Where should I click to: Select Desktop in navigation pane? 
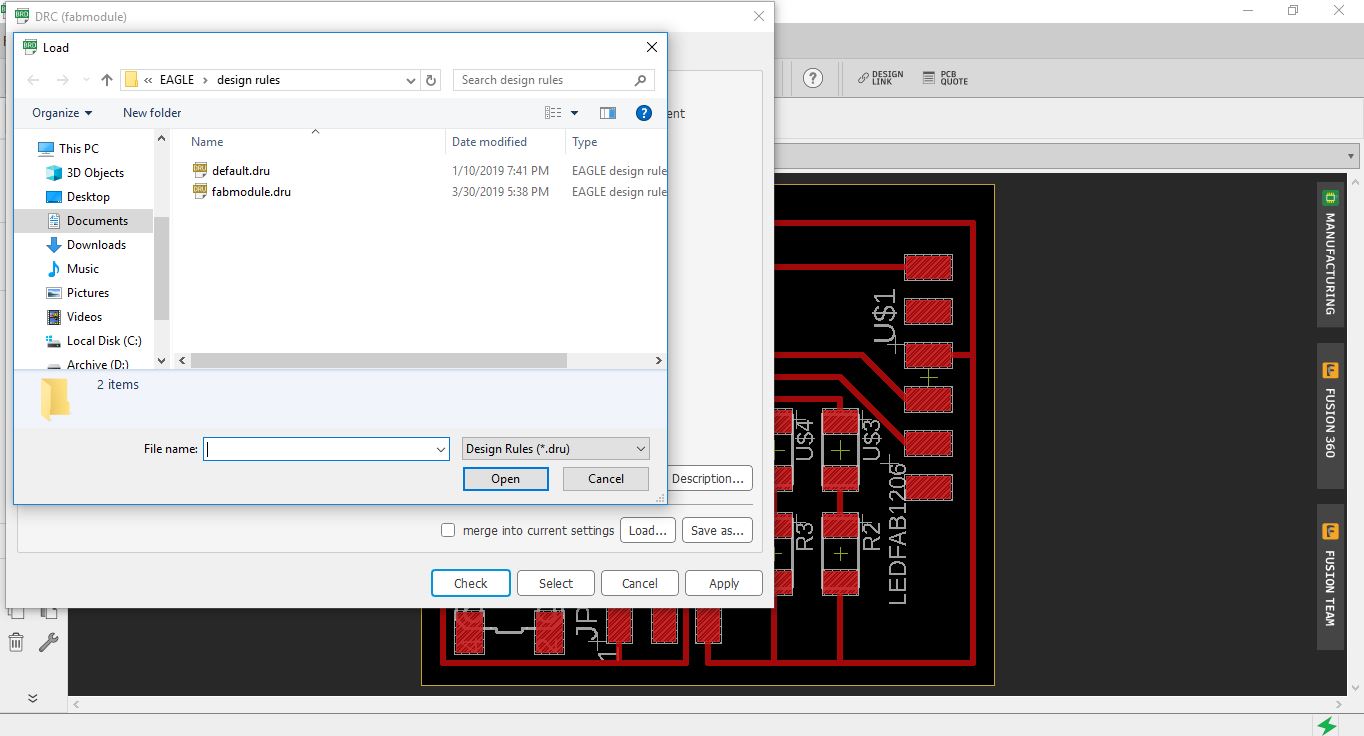tap(79, 197)
